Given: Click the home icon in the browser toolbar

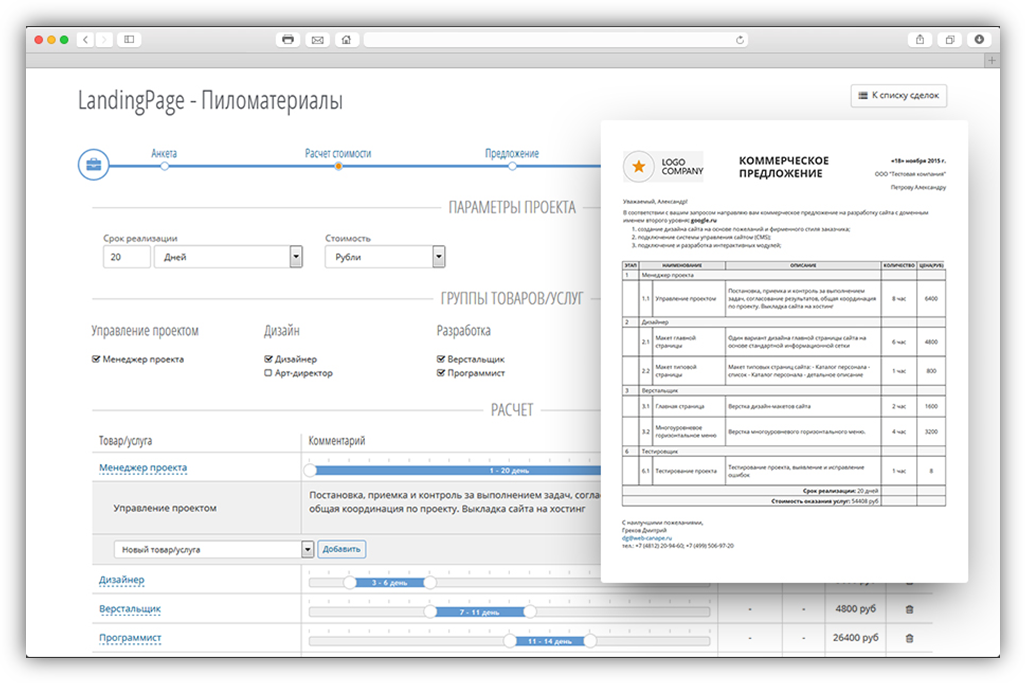Looking at the screenshot, I should [346, 39].
